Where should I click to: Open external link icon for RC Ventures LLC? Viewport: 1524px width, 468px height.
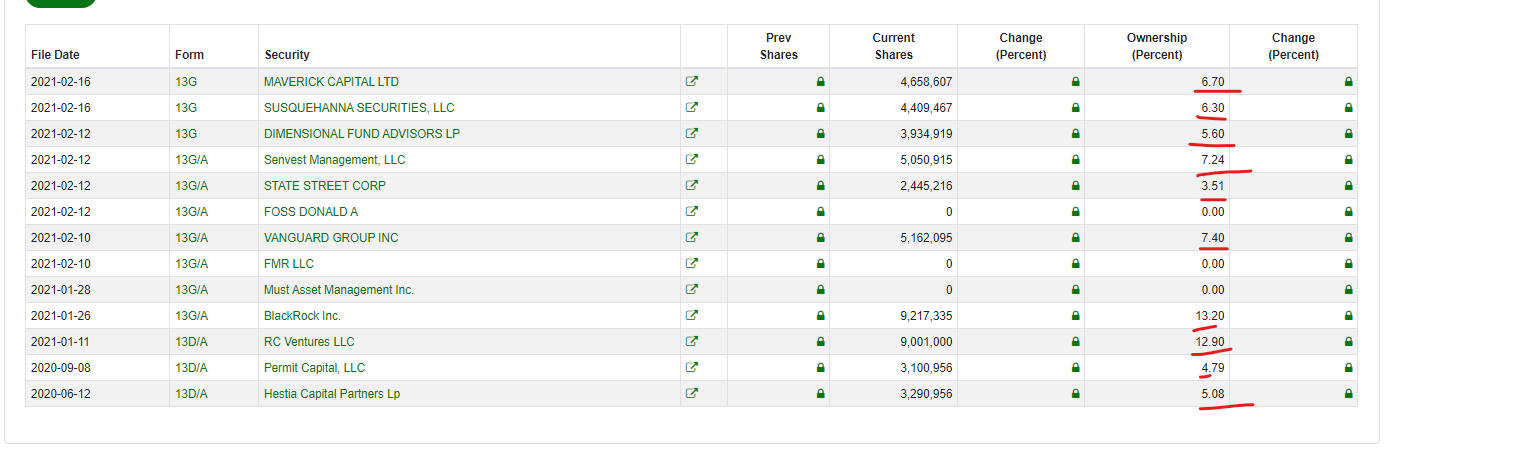tap(691, 341)
